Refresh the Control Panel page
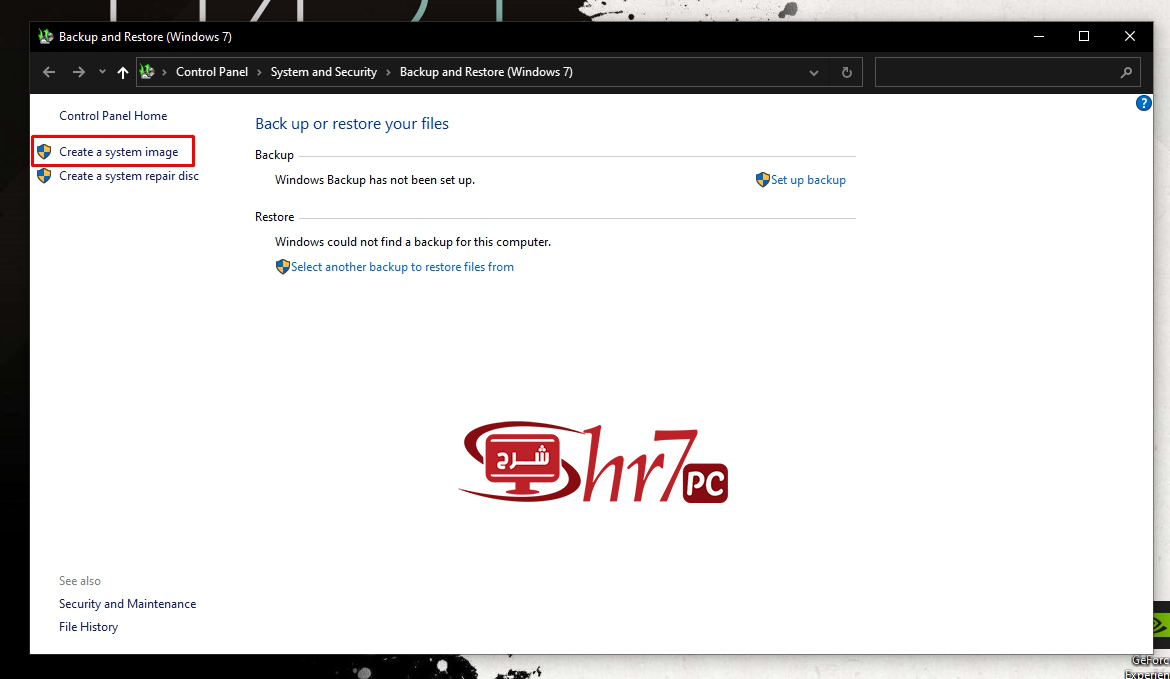The width and height of the screenshot is (1170, 679). 847,72
